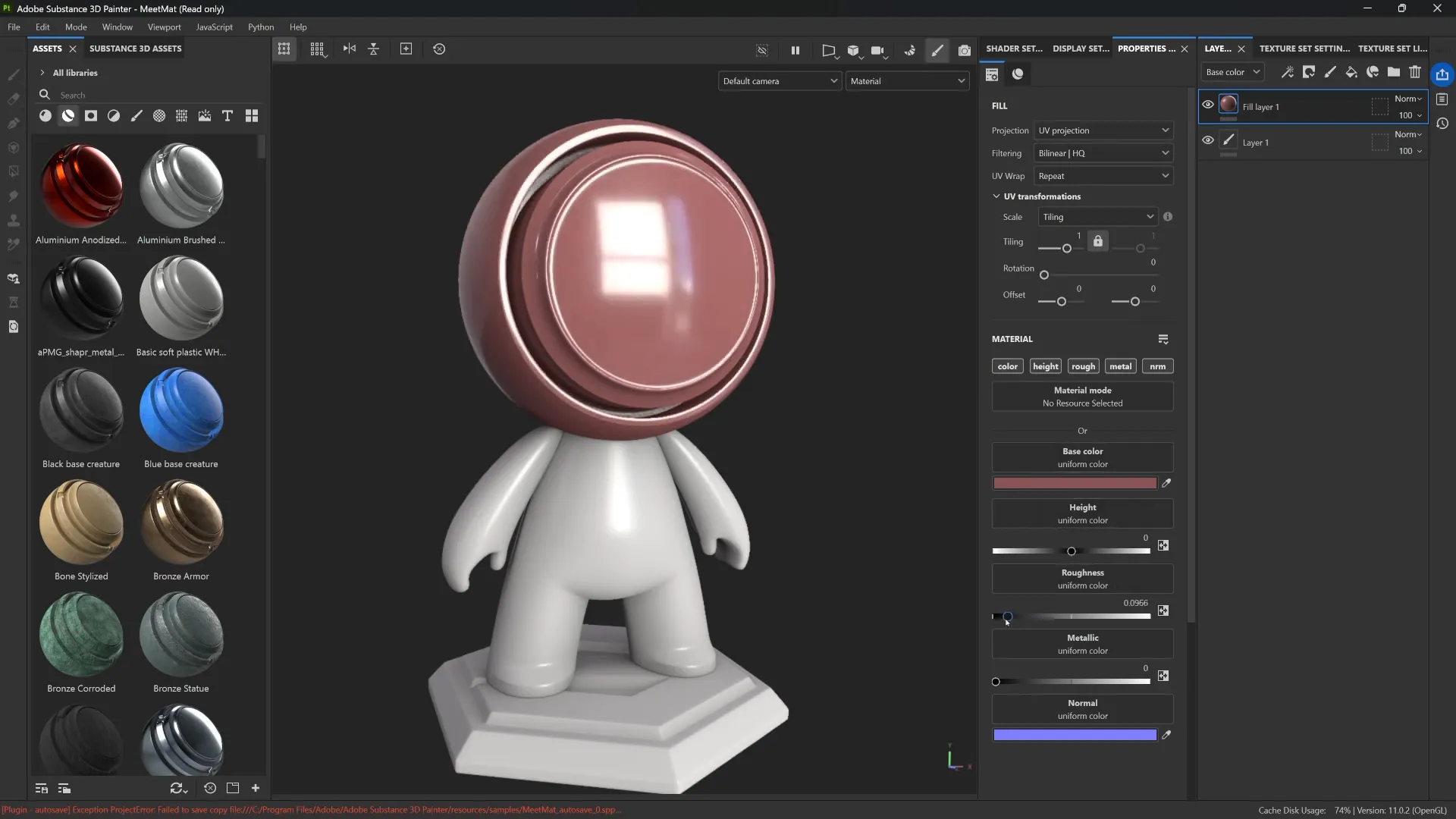Click the Roughness uniform color button
Screen dimensions: 1456x819
(1082, 579)
